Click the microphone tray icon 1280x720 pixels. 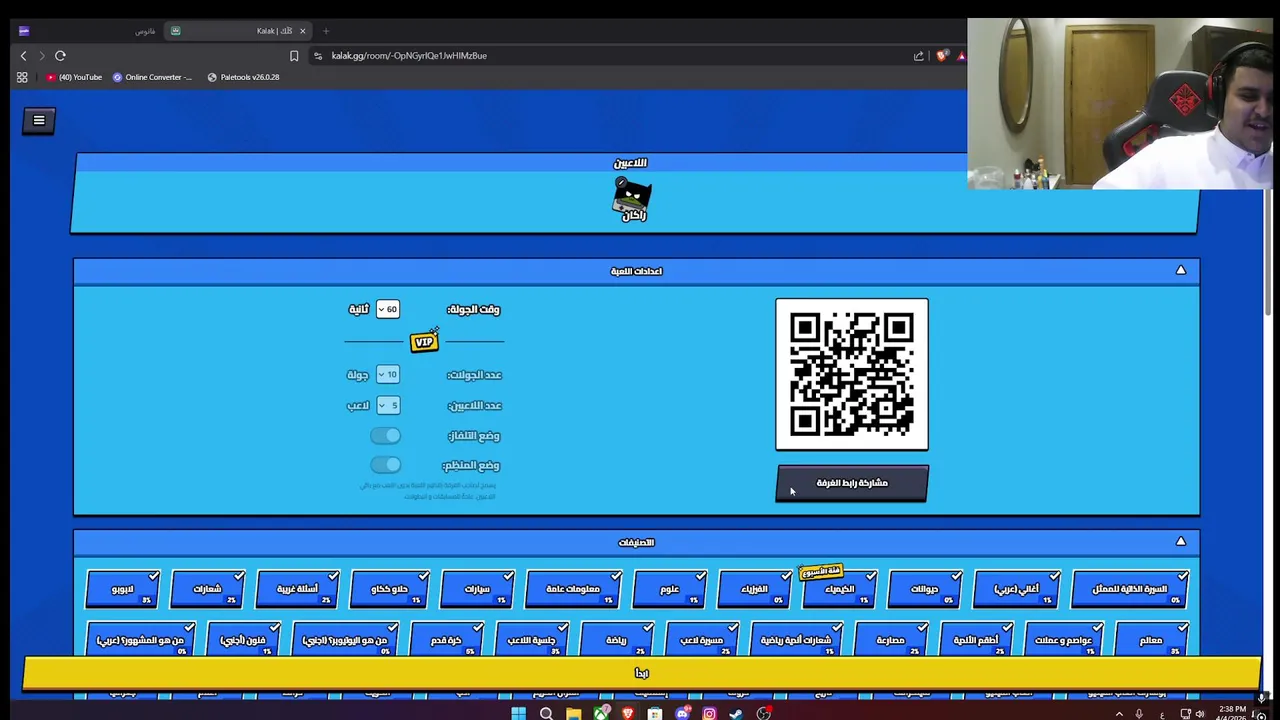pyautogui.click(x=1139, y=714)
